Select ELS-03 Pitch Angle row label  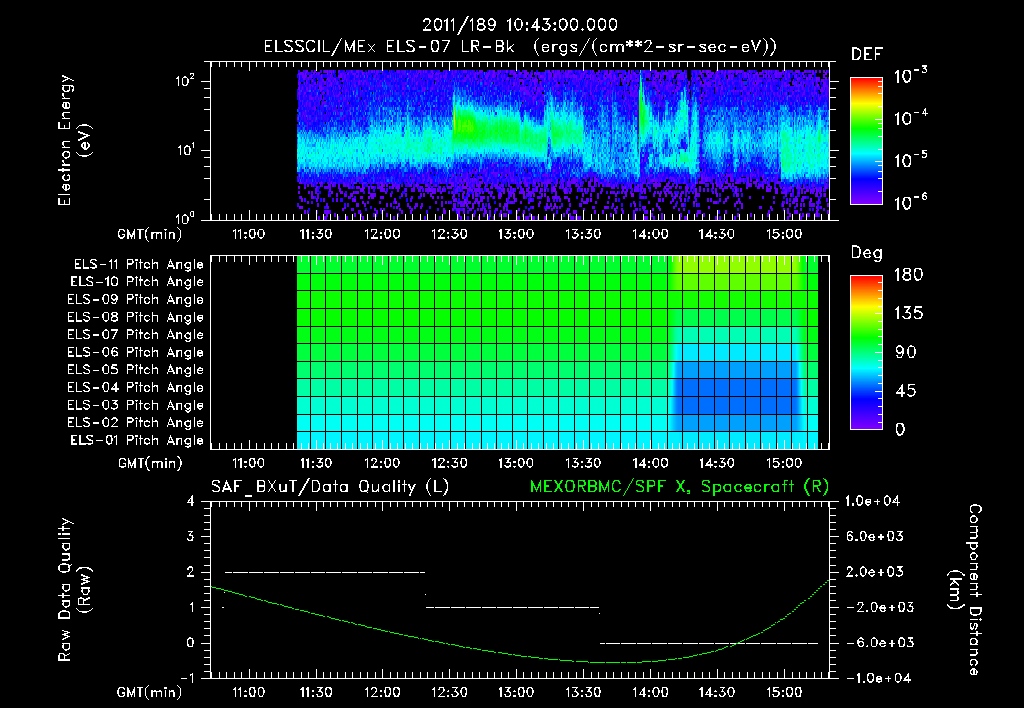point(136,406)
